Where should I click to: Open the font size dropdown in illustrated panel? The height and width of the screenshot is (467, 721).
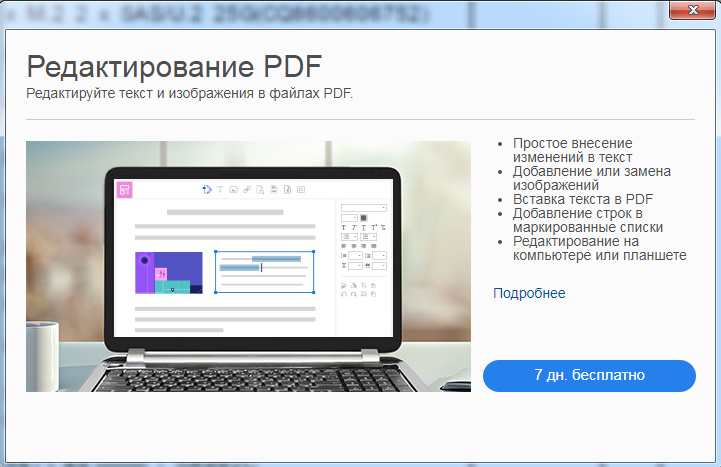pyautogui.click(x=349, y=218)
